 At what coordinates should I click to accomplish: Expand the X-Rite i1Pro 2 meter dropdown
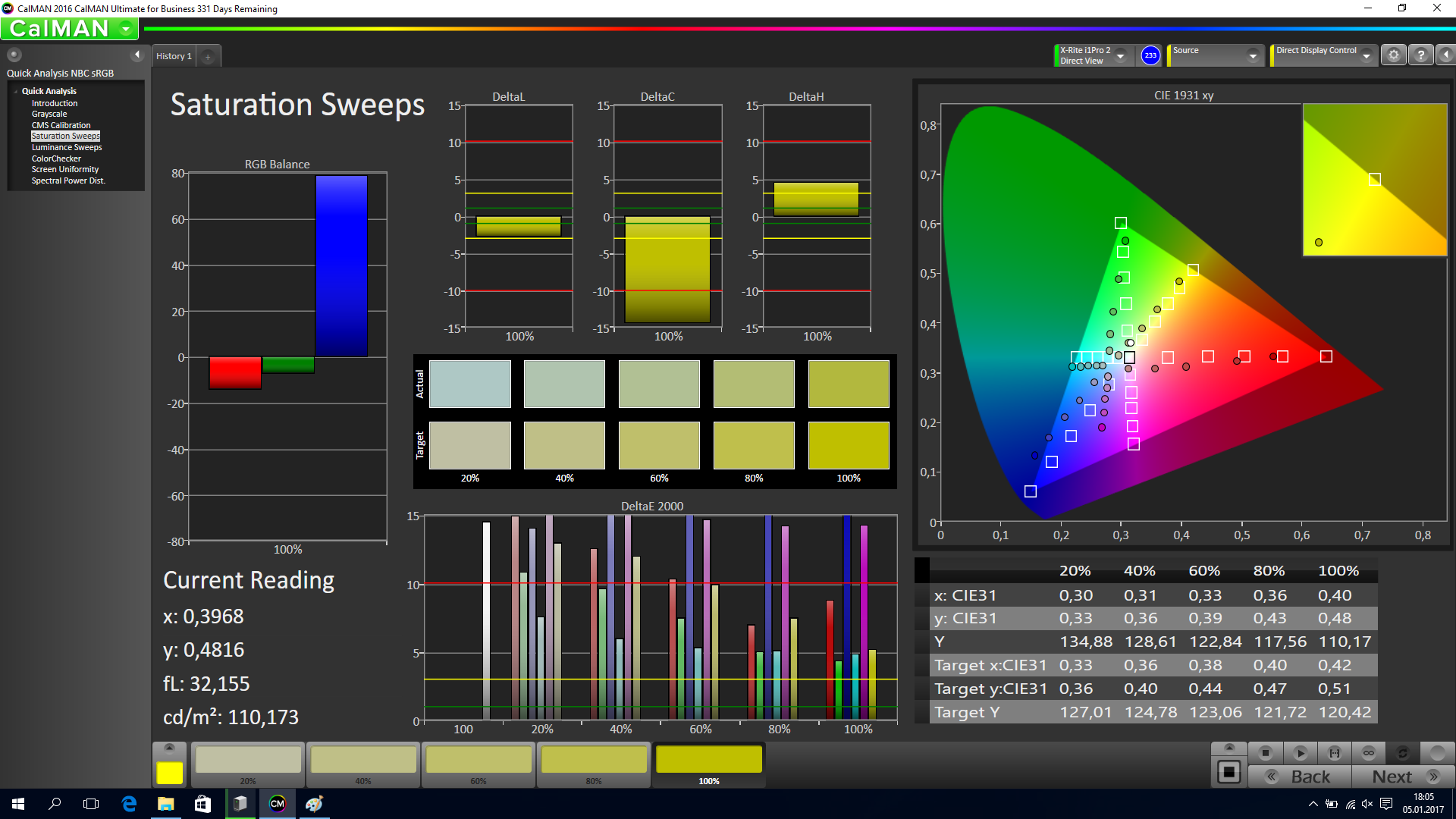[x=1120, y=56]
